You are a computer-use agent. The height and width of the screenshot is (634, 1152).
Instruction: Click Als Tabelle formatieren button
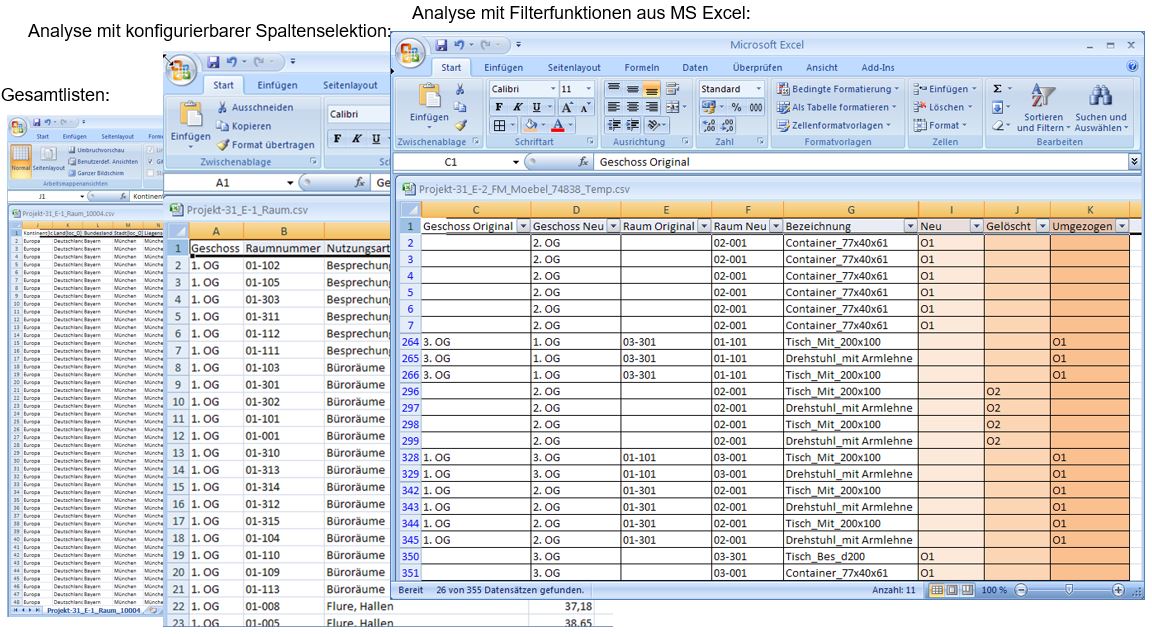[x=837, y=107]
